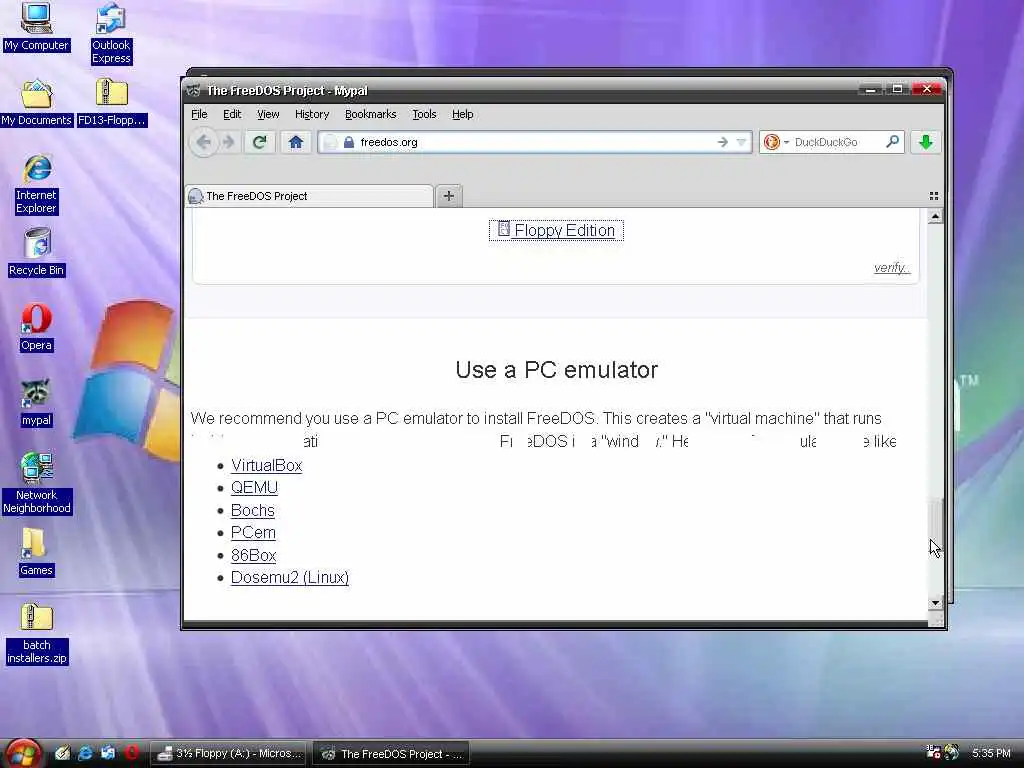Select the Recycle Bin desktop icon
The height and width of the screenshot is (768, 1024).
pyautogui.click(x=37, y=253)
